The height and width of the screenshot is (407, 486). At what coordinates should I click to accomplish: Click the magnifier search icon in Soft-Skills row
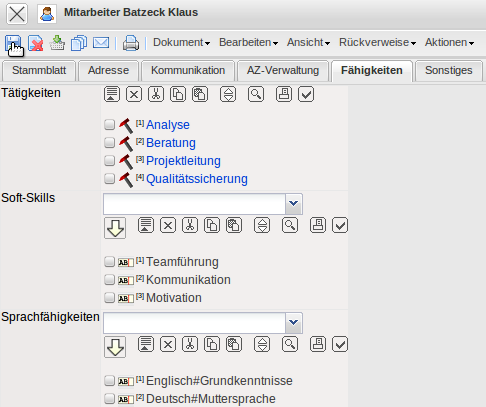tap(290, 225)
